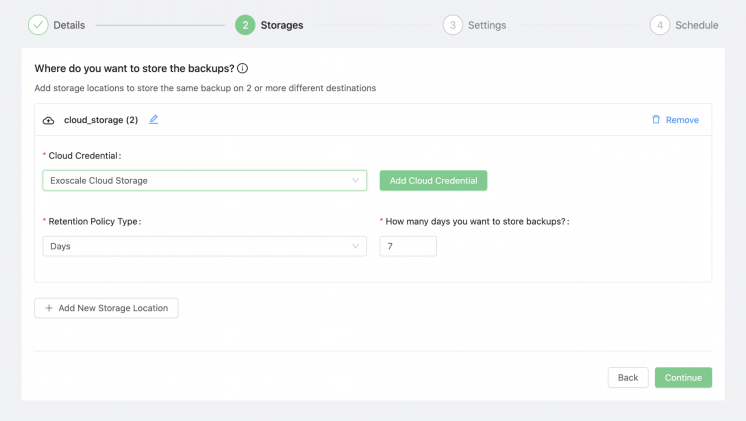Click the info icon beside the backups question
This screenshot has height=421, width=746.
[242, 69]
